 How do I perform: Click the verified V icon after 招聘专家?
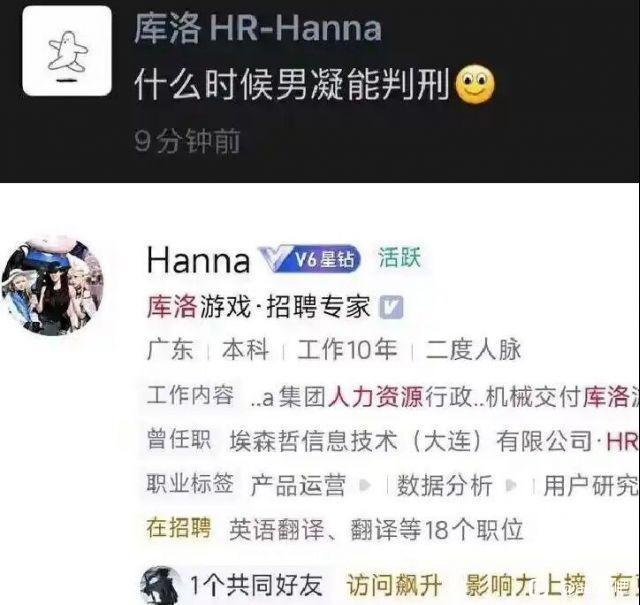[391, 307]
